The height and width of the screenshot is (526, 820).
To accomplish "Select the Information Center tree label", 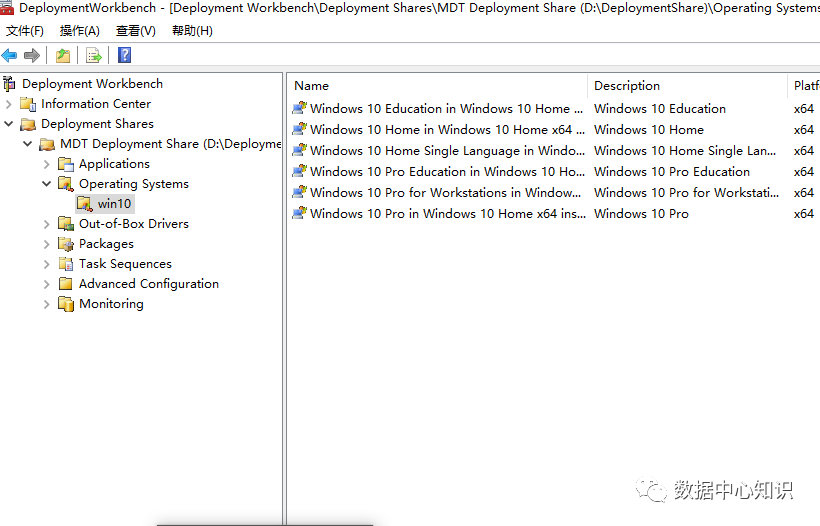I will click(x=96, y=104).
